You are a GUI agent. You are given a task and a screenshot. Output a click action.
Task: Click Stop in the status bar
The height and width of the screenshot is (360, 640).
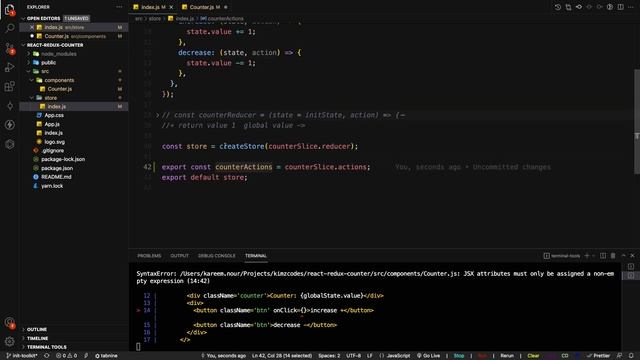point(459,356)
